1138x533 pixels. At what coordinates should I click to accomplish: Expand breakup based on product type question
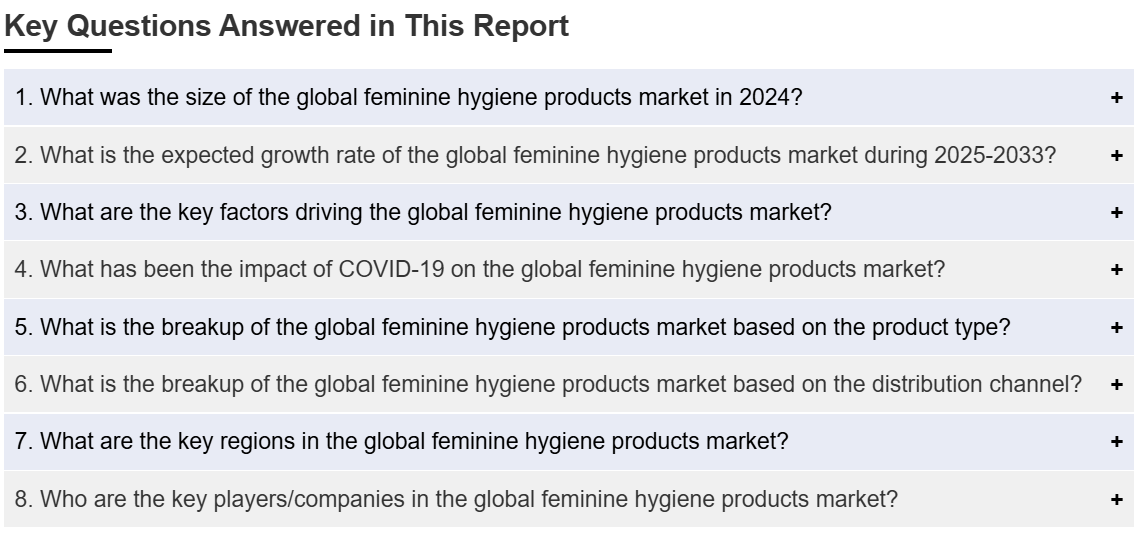568,327
